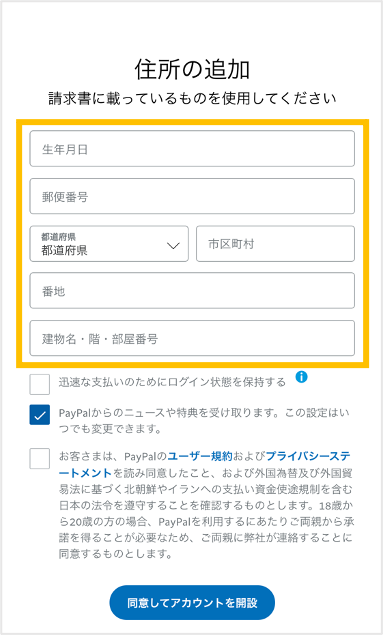Click the small 都道府県 floating label
Screen dimensions: 383x635
58,237
